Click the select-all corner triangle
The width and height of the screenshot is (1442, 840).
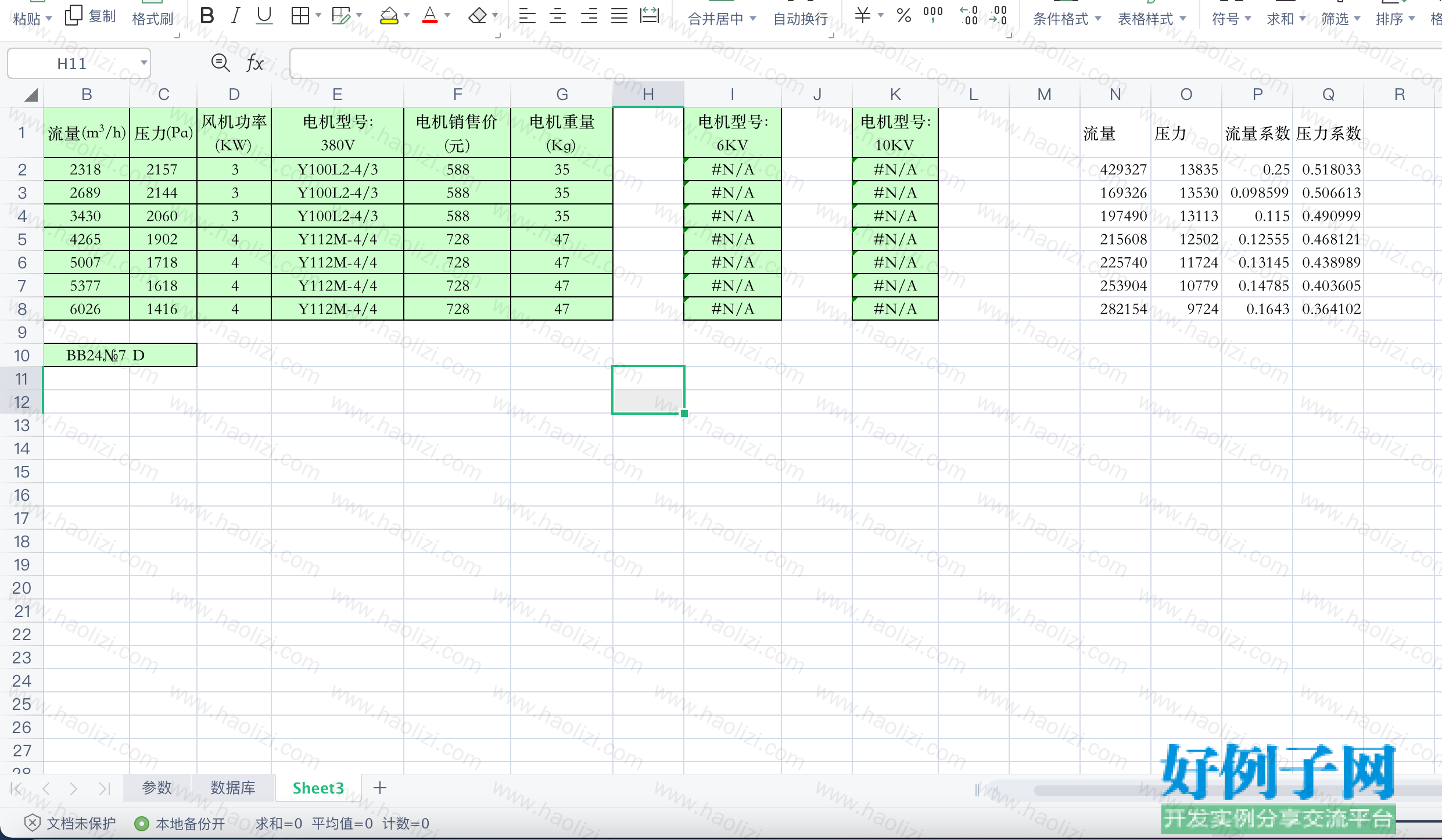pyautogui.click(x=30, y=95)
